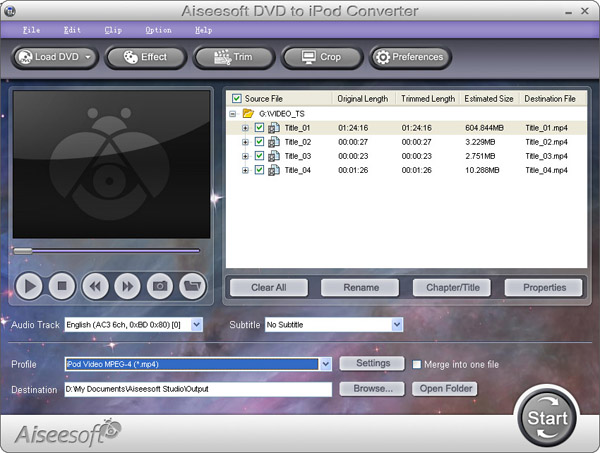Select the Title_04 film icon
Viewport: 600px width, 453px height.
274,170
